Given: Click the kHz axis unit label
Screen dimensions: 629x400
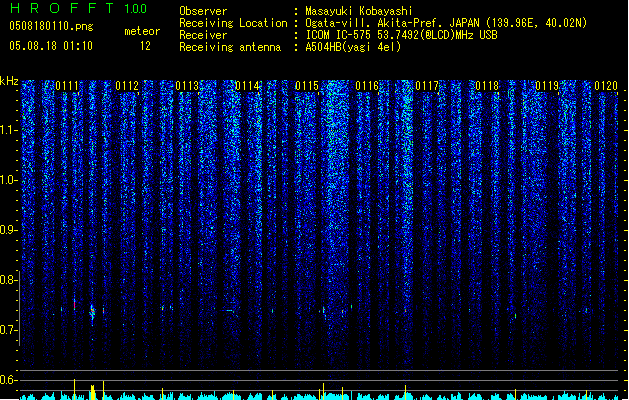Looking at the screenshot, I should click(x=9, y=81).
